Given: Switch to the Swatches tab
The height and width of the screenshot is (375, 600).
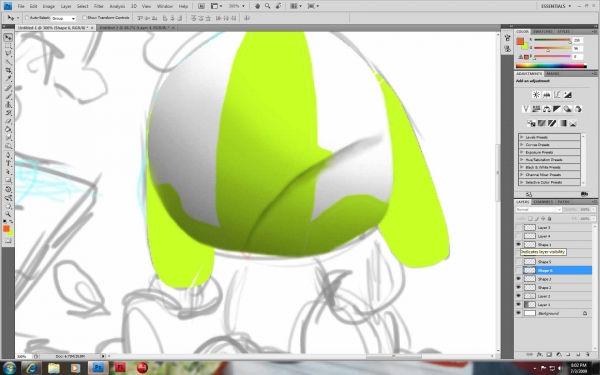Looking at the screenshot, I should pos(542,32).
